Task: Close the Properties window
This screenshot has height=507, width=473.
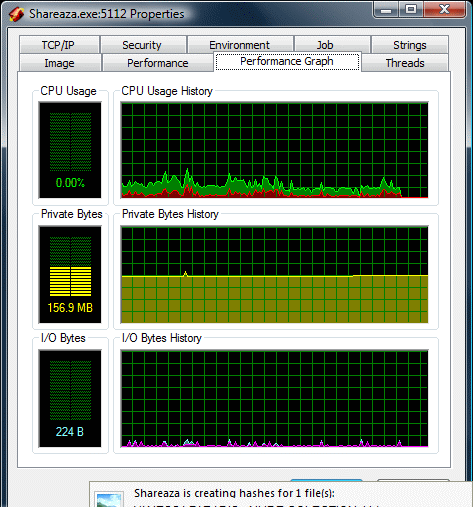Action: (x=444, y=10)
